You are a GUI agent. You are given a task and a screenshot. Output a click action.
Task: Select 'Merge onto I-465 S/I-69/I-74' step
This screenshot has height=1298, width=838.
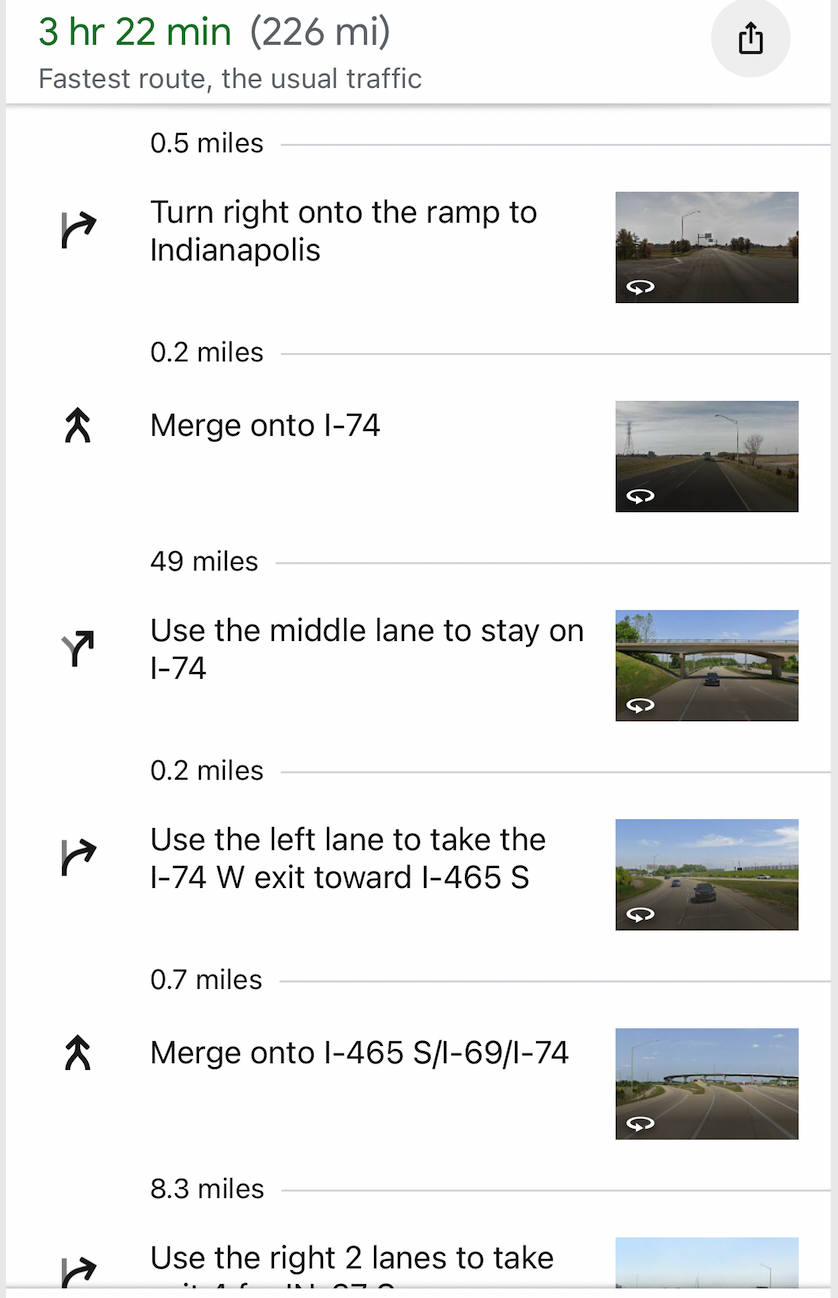(359, 1053)
